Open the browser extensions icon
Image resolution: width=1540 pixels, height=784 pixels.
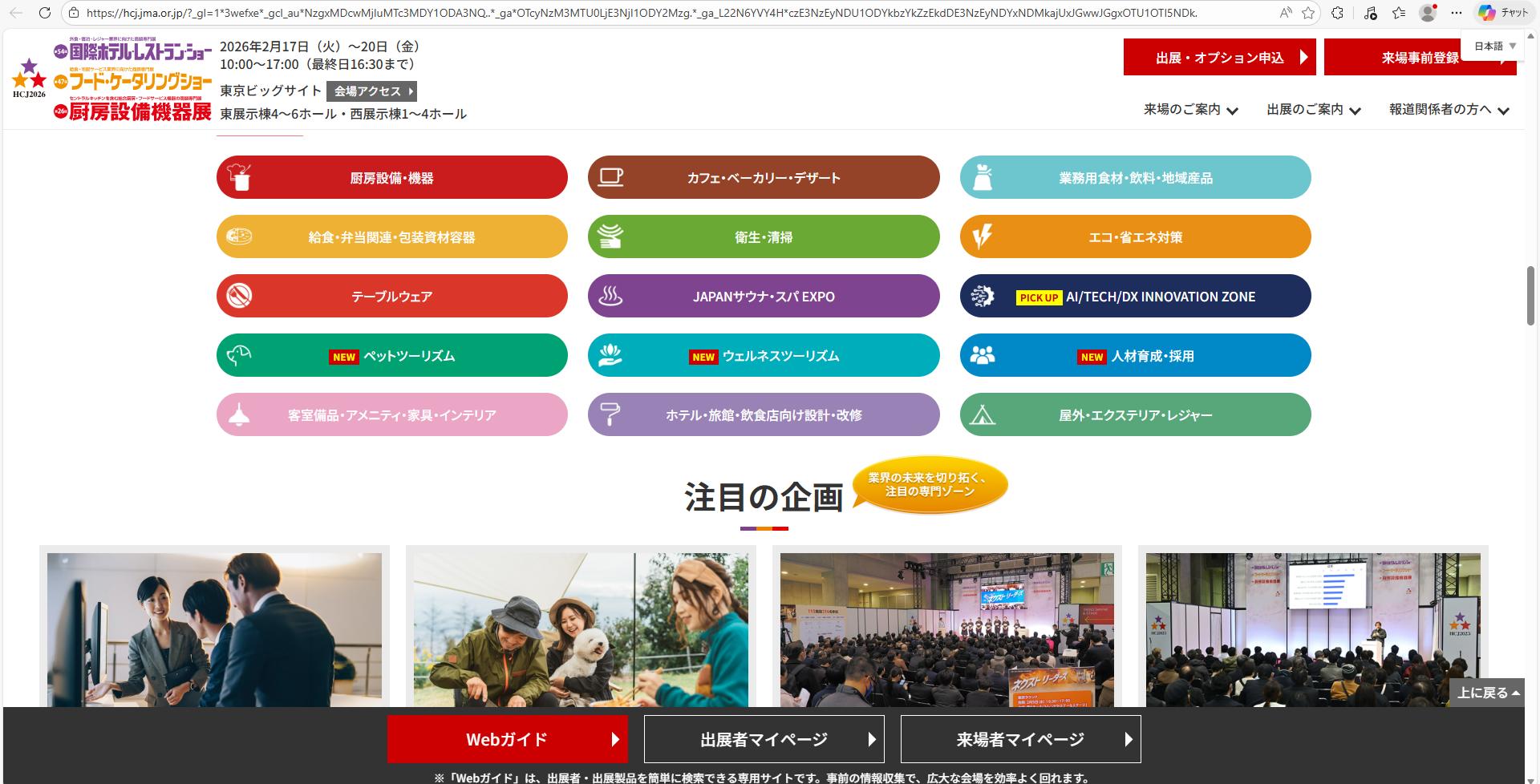point(1337,13)
